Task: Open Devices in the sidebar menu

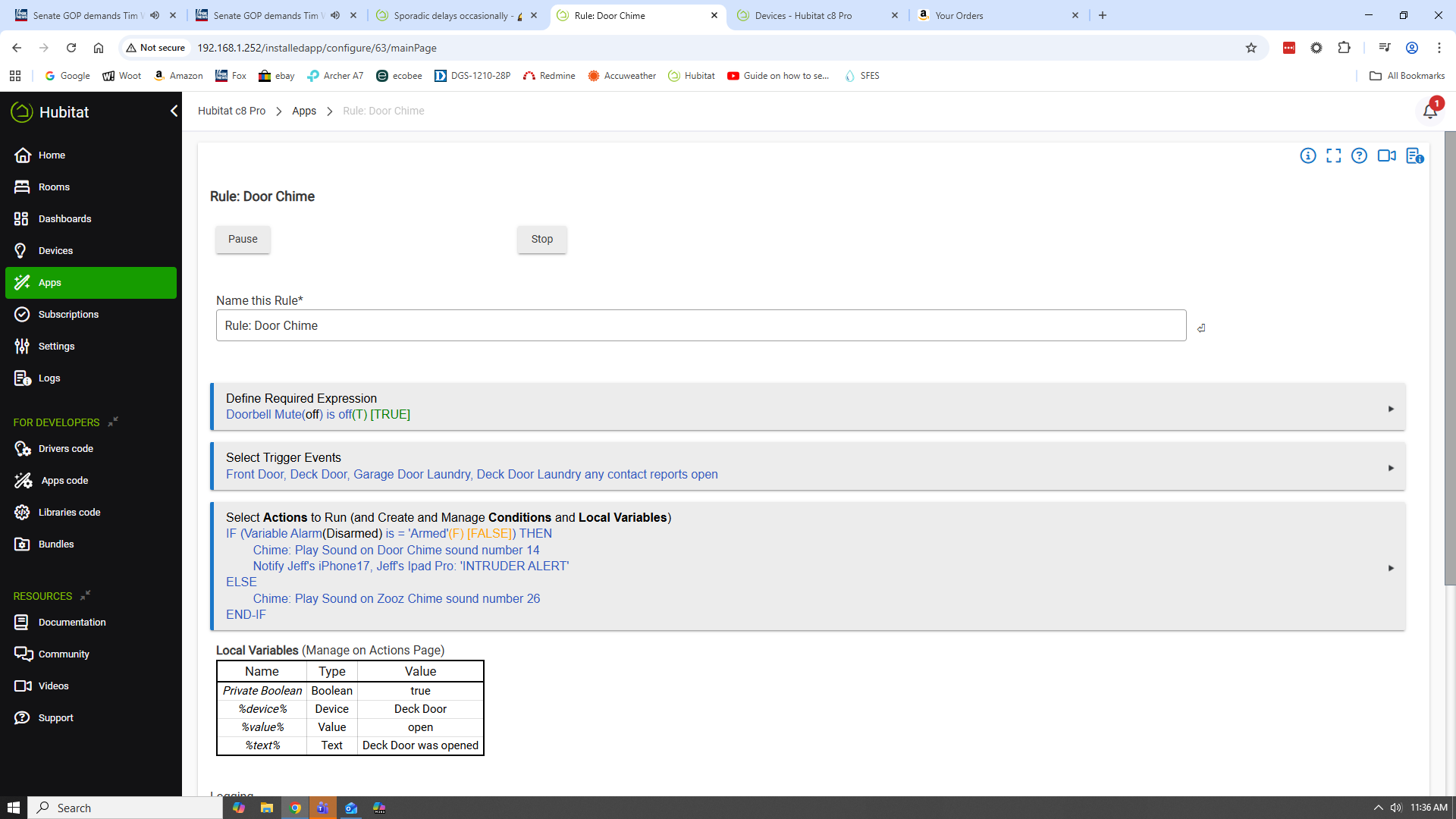Action: [x=55, y=251]
